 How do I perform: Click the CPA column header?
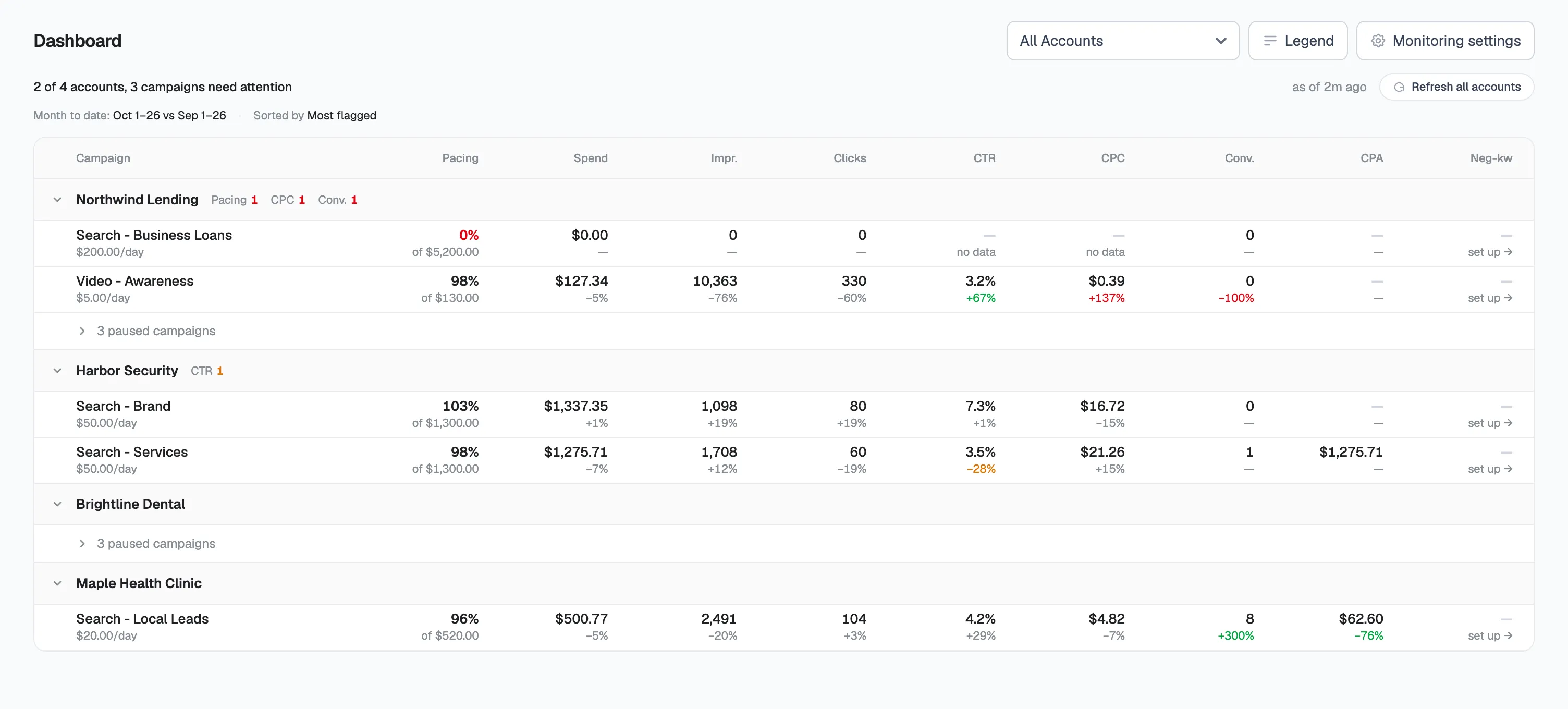pyautogui.click(x=1371, y=158)
